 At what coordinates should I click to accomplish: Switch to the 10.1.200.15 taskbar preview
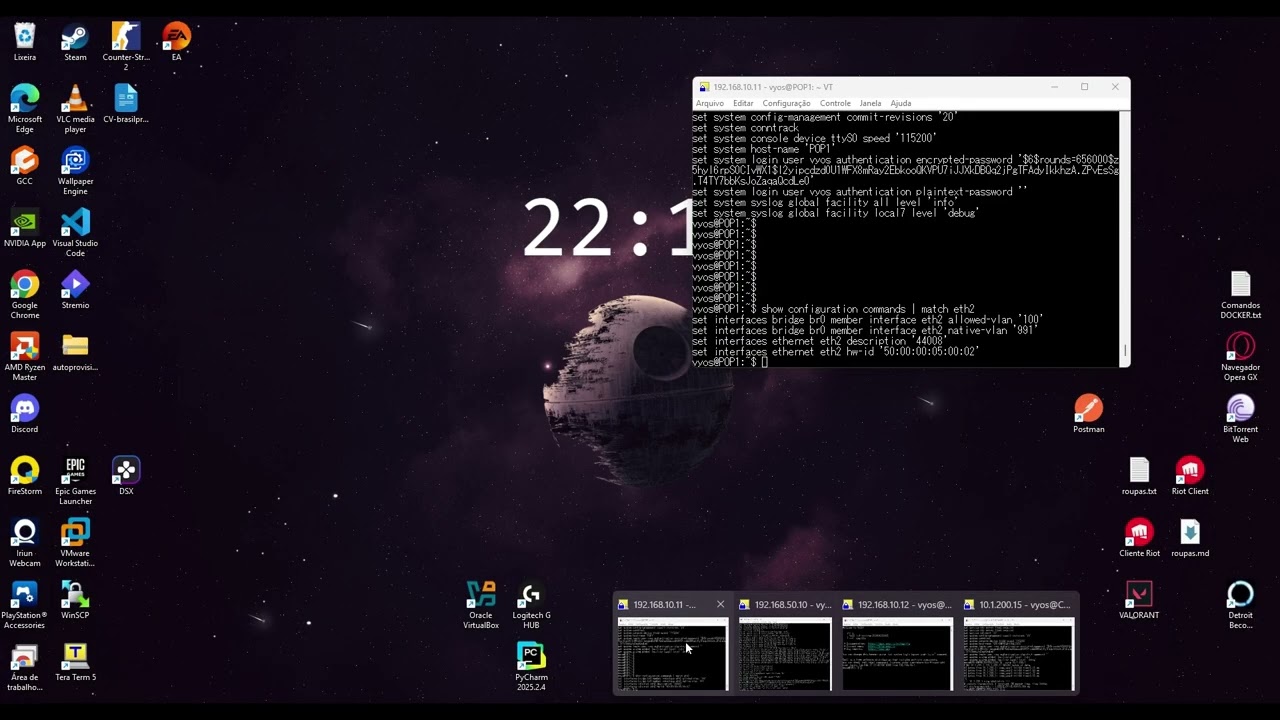[x=1019, y=644]
